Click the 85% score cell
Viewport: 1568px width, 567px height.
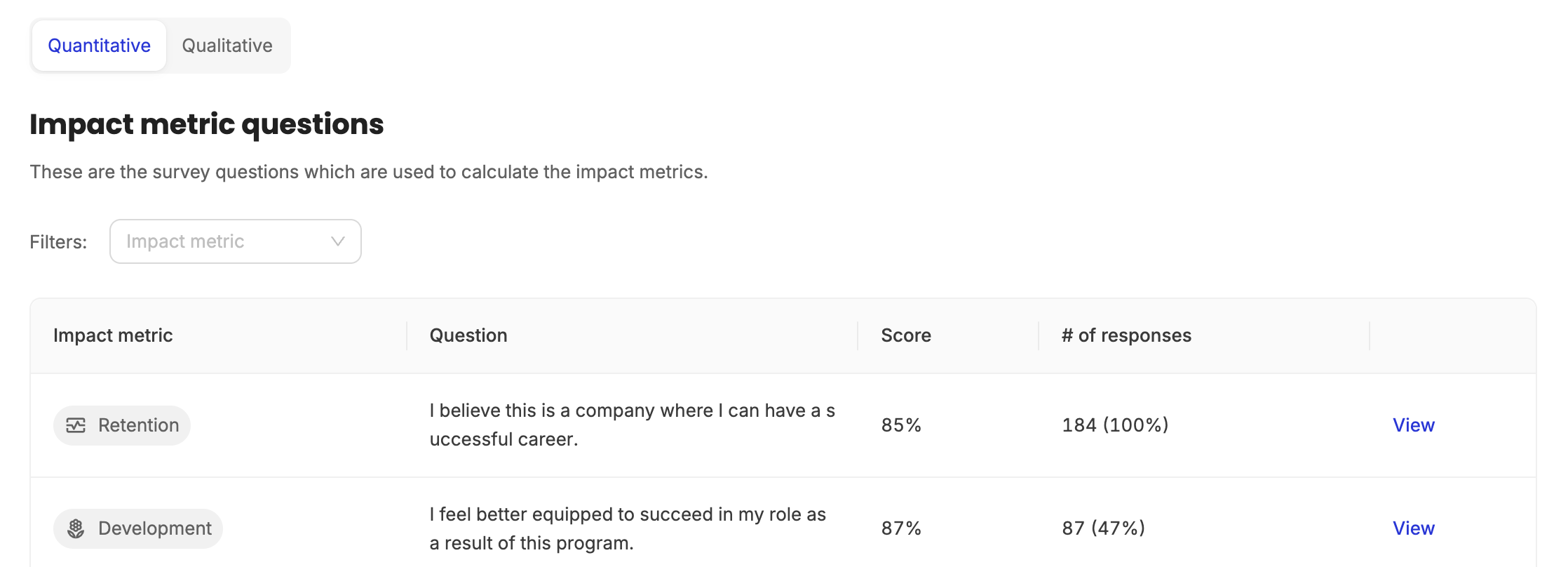click(x=901, y=425)
